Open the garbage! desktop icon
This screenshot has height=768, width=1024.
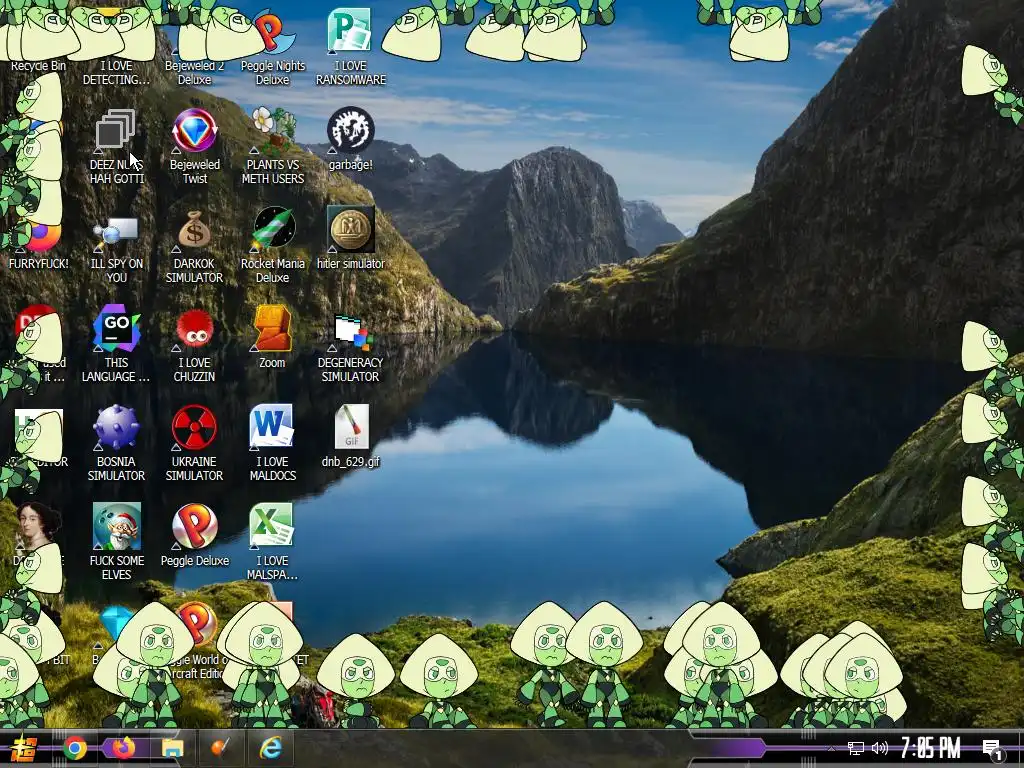tap(351, 138)
